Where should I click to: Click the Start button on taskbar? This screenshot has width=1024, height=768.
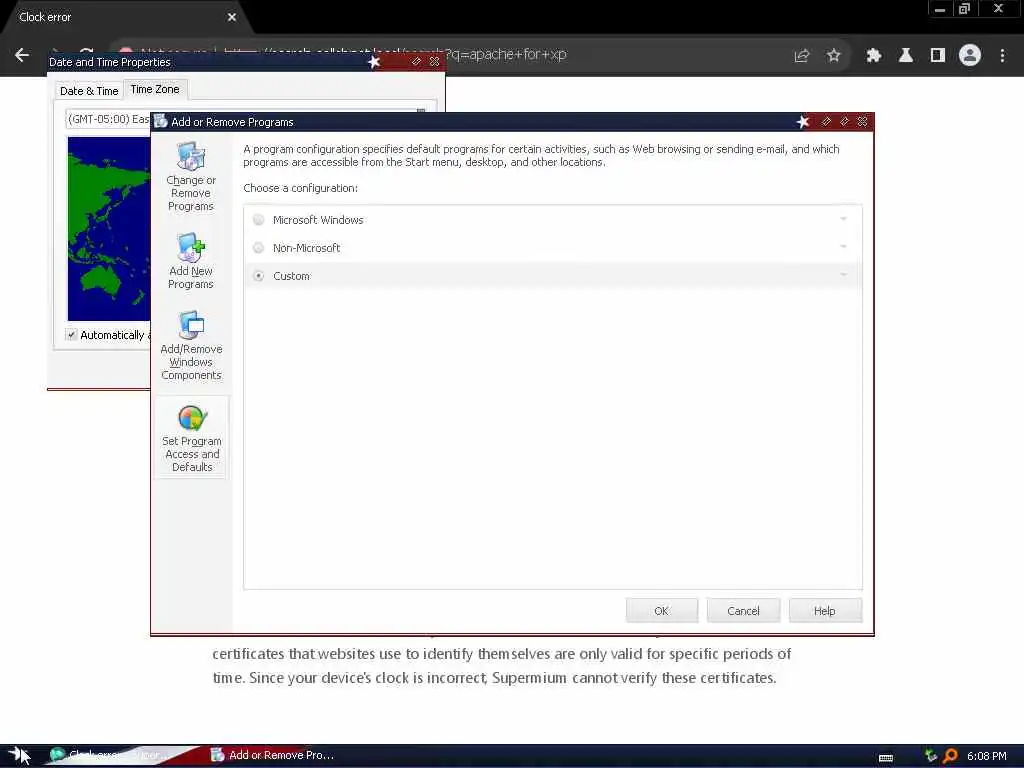[x=20, y=756]
